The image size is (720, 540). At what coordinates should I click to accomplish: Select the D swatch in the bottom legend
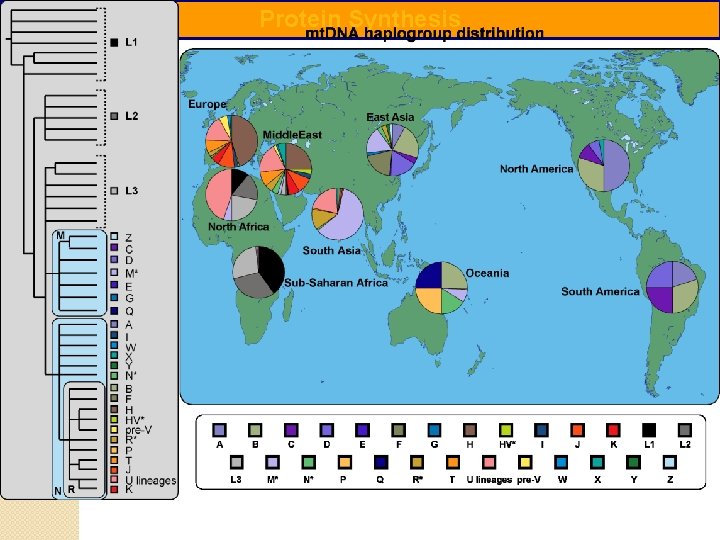pos(326,430)
